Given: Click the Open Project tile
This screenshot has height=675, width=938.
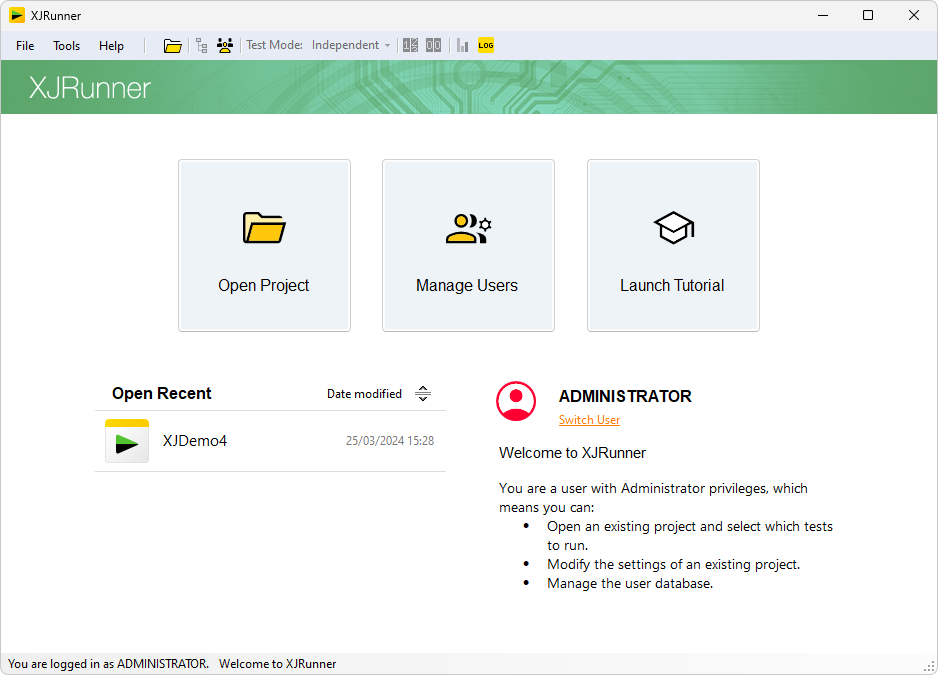Looking at the screenshot, I should click(x=264, y=245).
